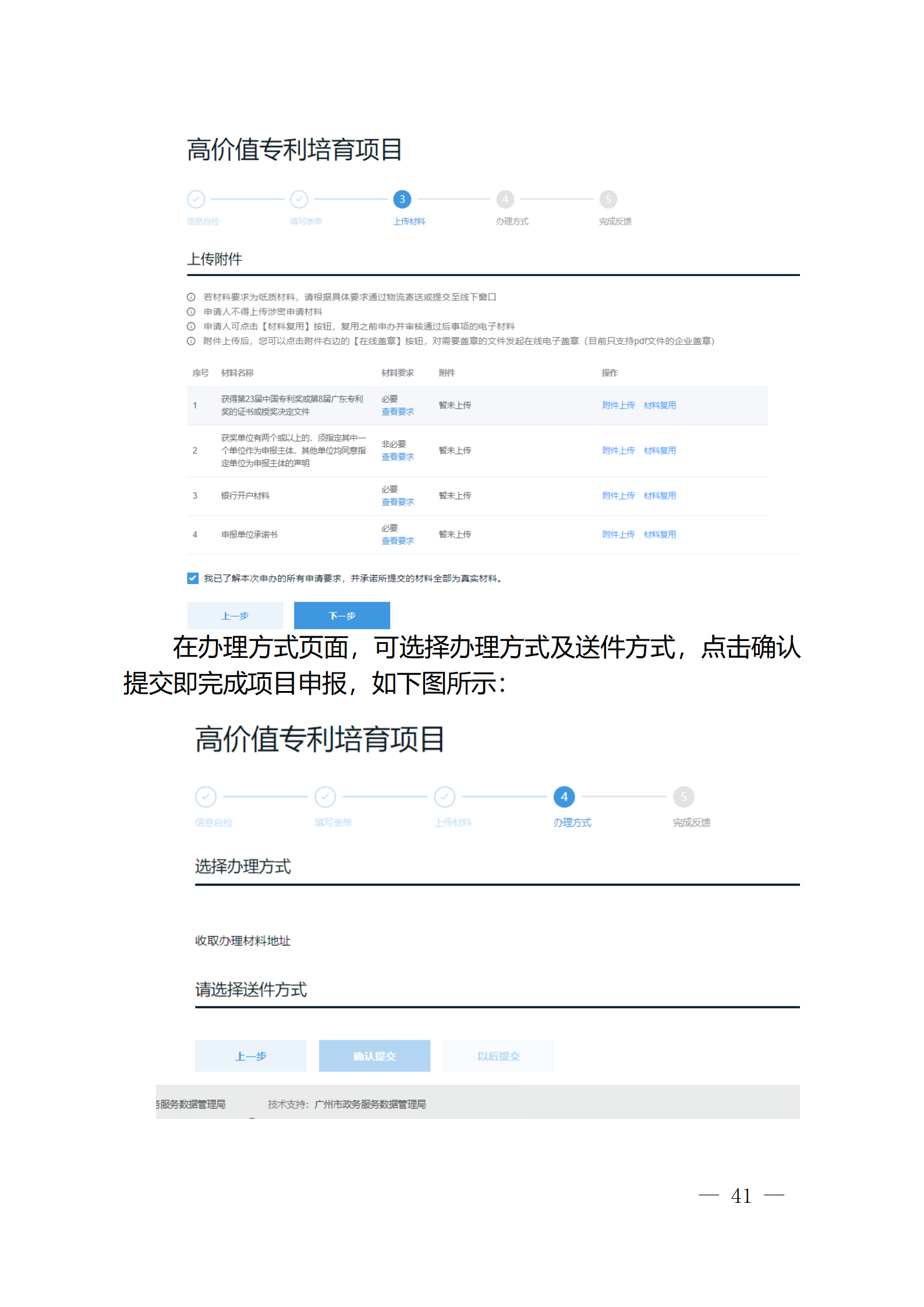Click step 3 circle in upper wizard

click(402, 199)
